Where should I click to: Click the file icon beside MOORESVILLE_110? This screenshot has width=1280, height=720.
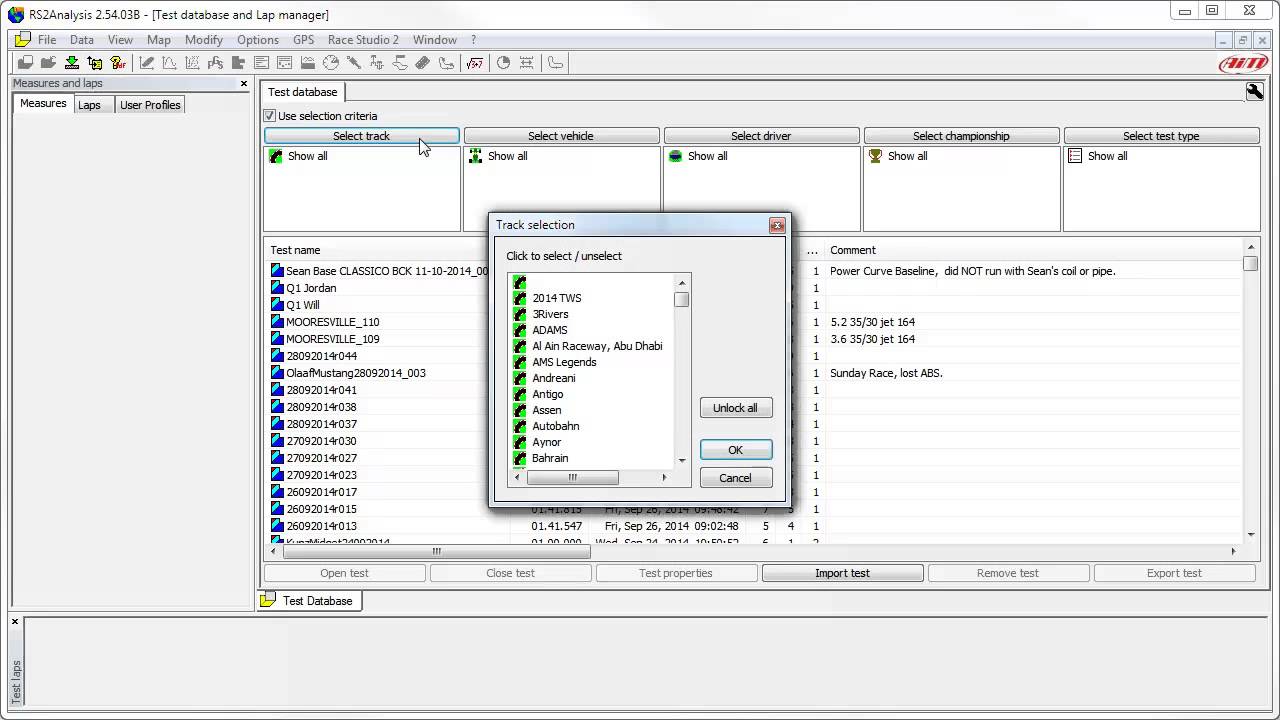(x=277, y=322)
